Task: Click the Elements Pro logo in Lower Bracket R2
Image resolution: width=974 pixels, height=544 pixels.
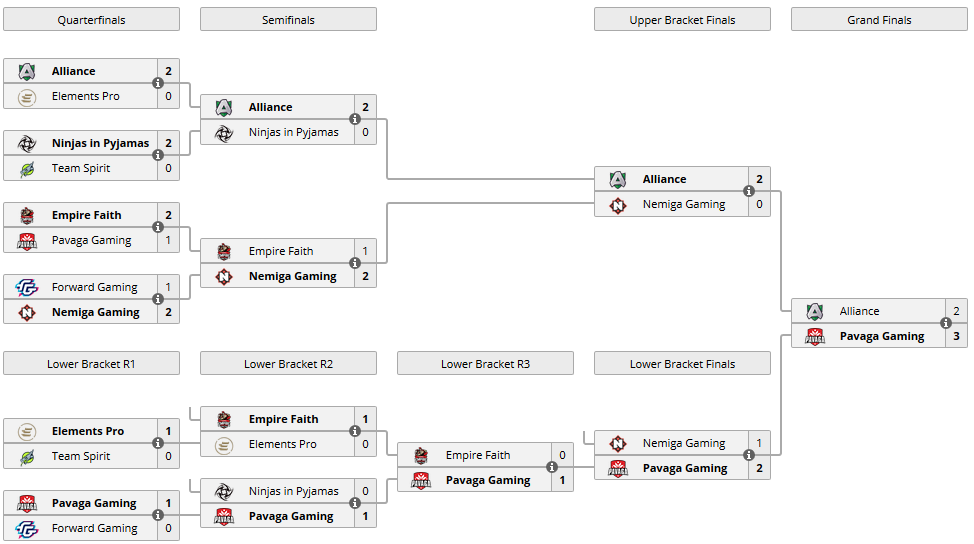Action: coord(223,444)
